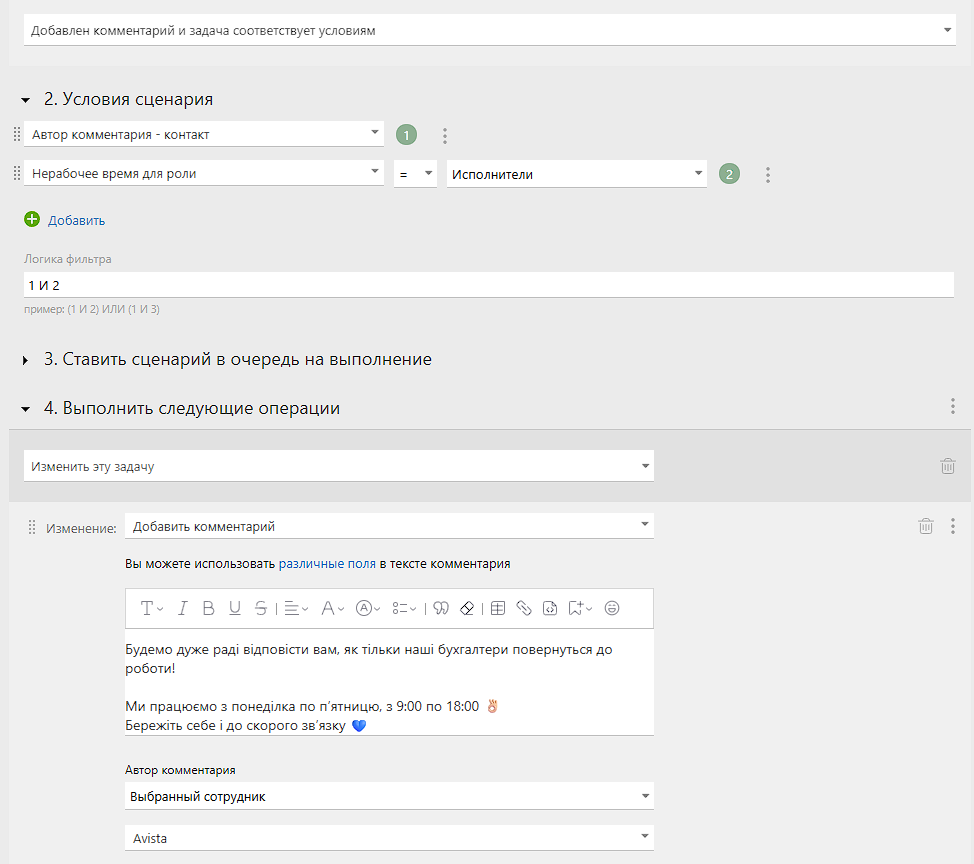Delete the 'Изменить эту задачу' operation
The height and width of the screenshot is (864, 974).
[947, 466]
